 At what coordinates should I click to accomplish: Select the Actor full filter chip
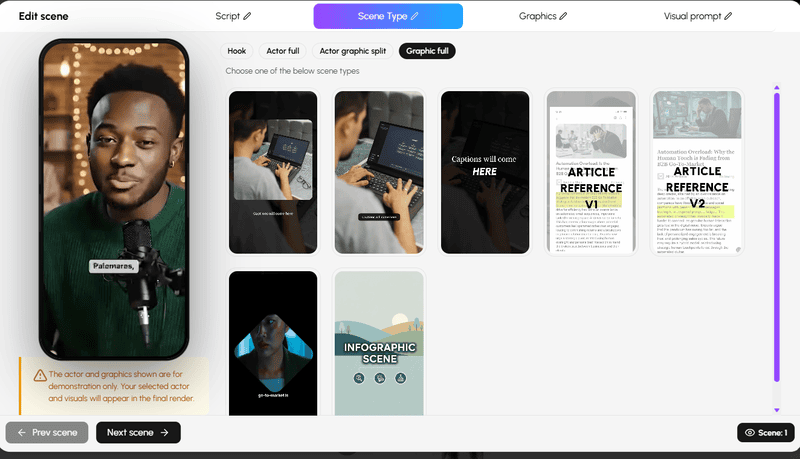tap(282, 51)
